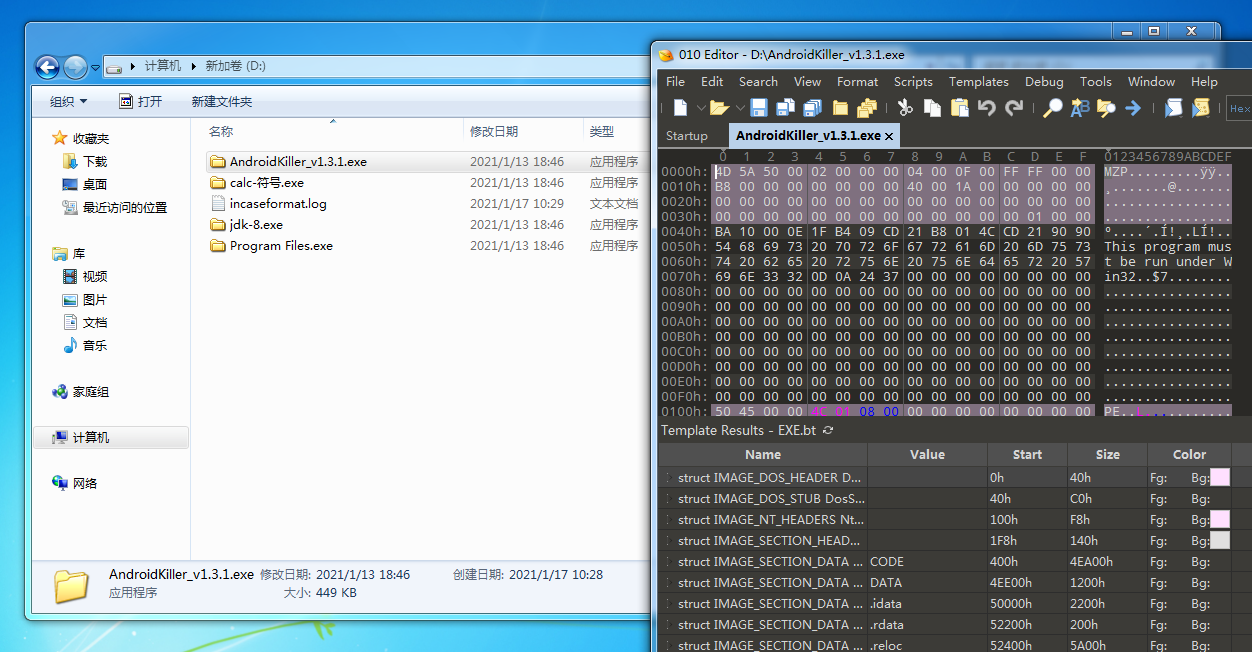Screen dimensions: 1252x652
Task: Click the Open File folder icon
Action: [718, 108]
